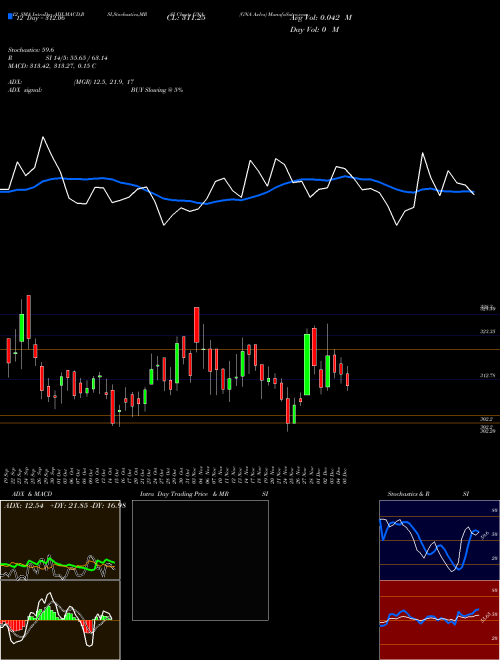Click the red RSI chart panel
Image resolution: width=500 pixels, height=660 pixels.
[x=439, y=620]
